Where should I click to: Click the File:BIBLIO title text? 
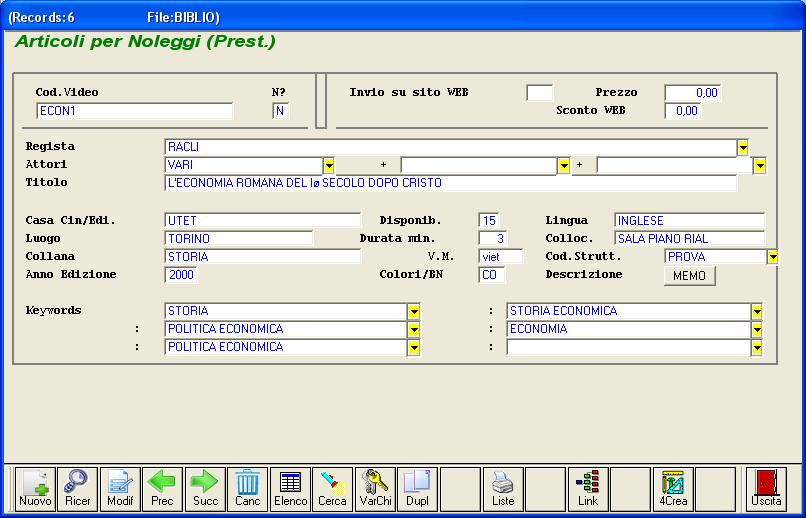click(x=183, y=17)
